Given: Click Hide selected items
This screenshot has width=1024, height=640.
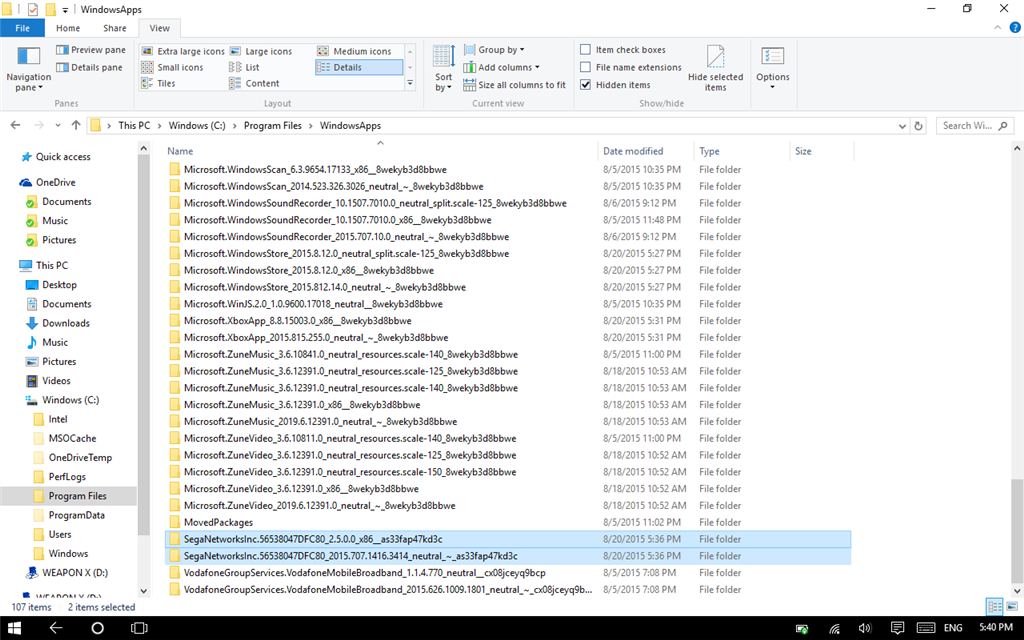Looking at the screenshot, I should [715, 69].
